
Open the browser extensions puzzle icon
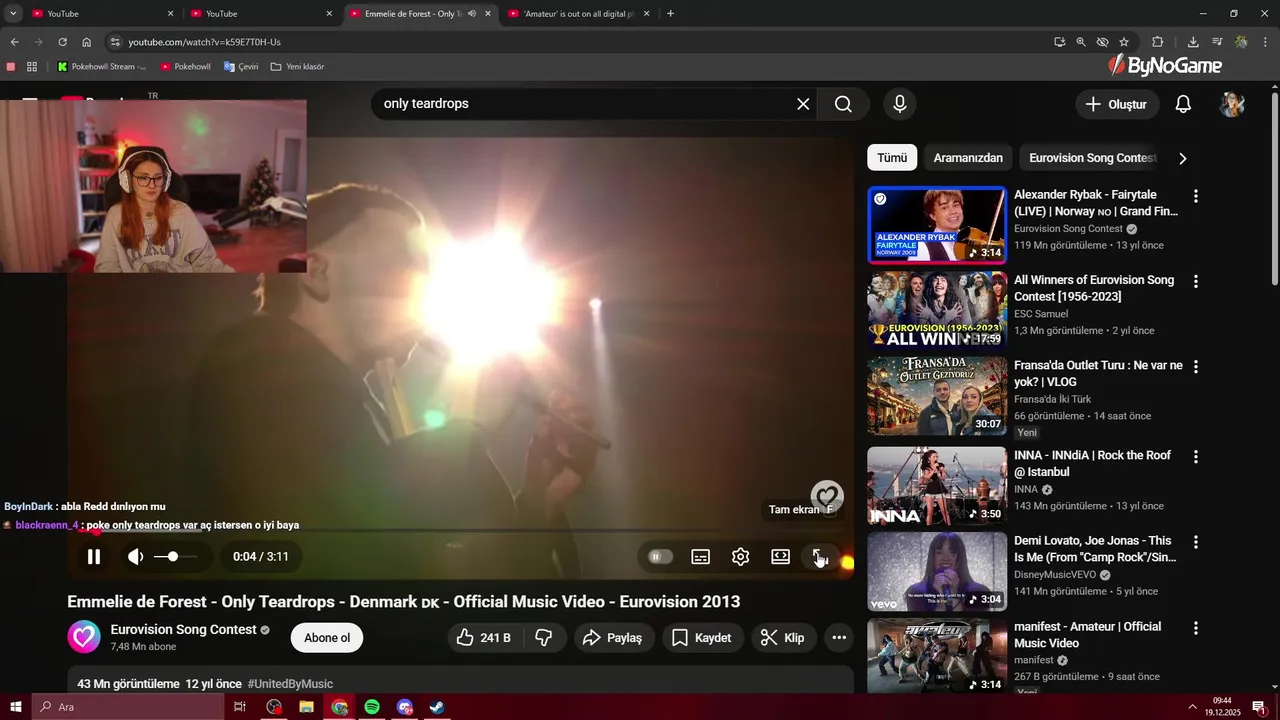pyautogui.click(x=1158, y=42)
